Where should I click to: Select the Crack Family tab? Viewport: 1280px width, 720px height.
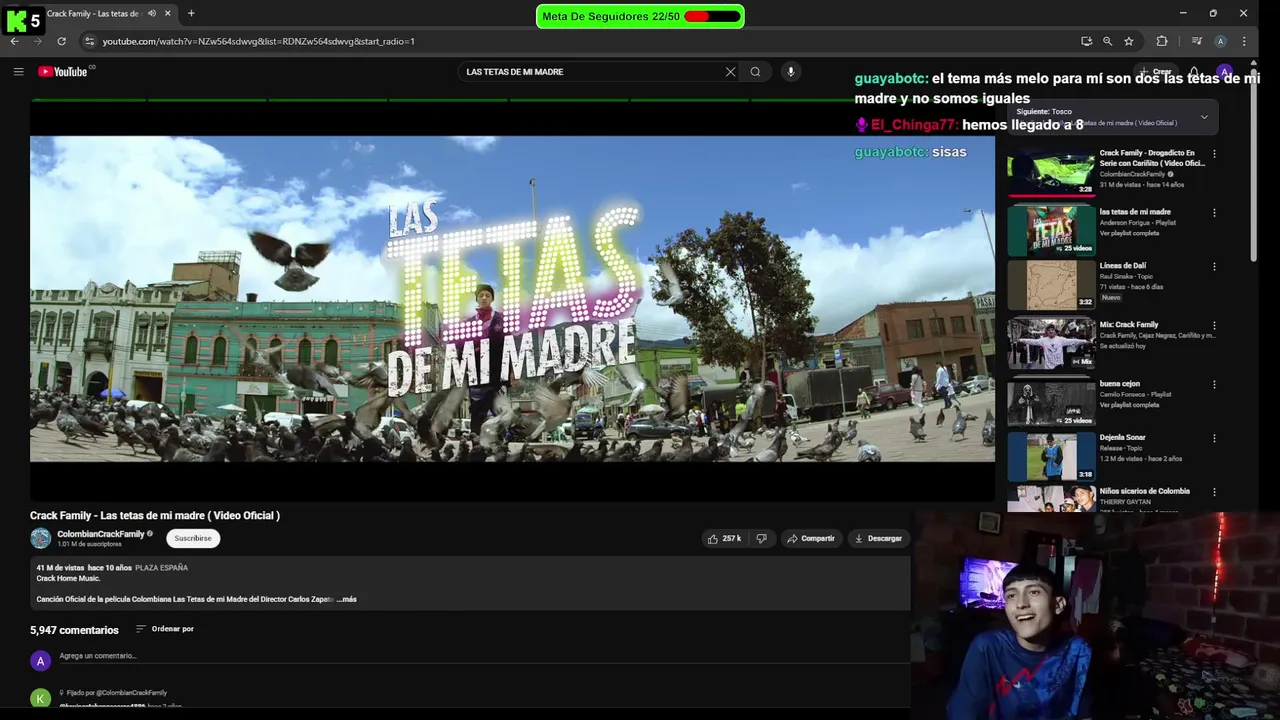click(x=95, y=13)
